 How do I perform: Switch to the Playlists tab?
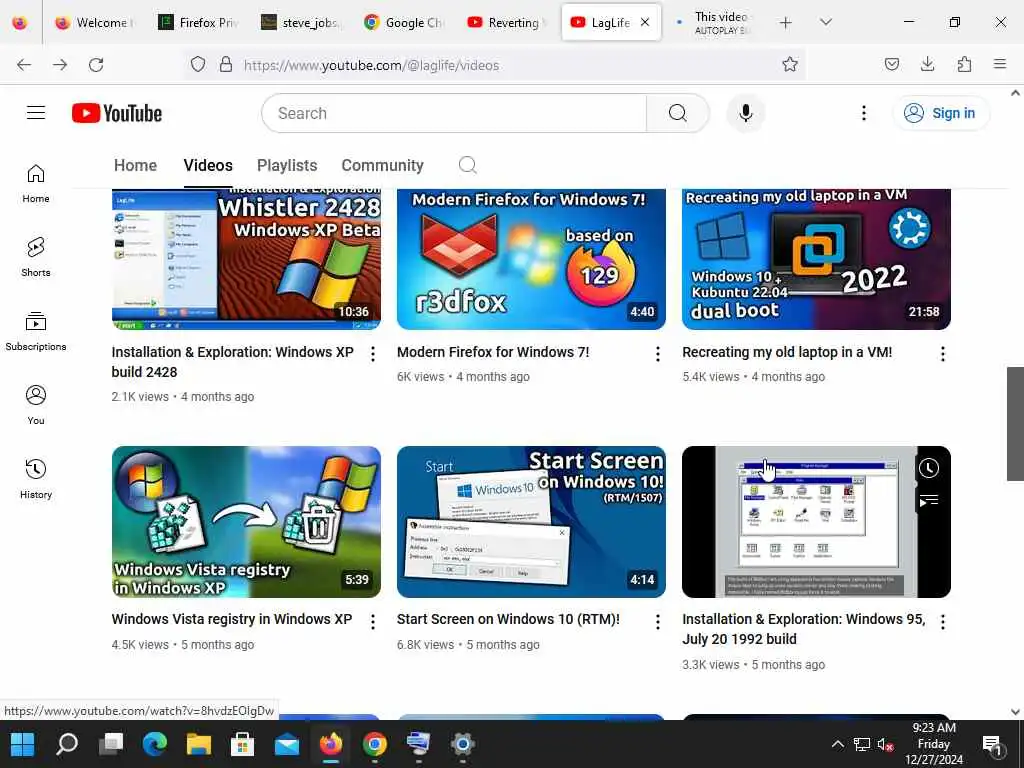287,165
